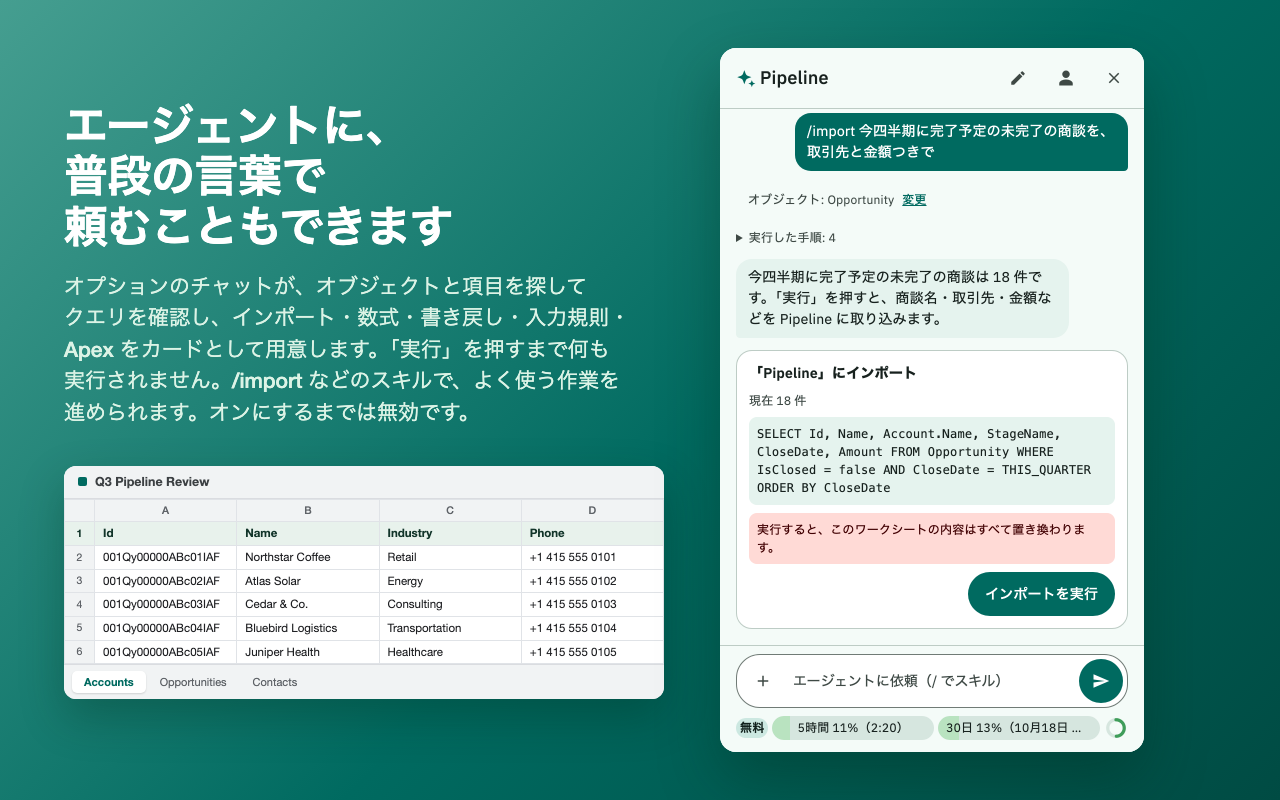Click the agent reply about 18 件 deals
The image size is (1280, 800).
(x=902, y=298)
